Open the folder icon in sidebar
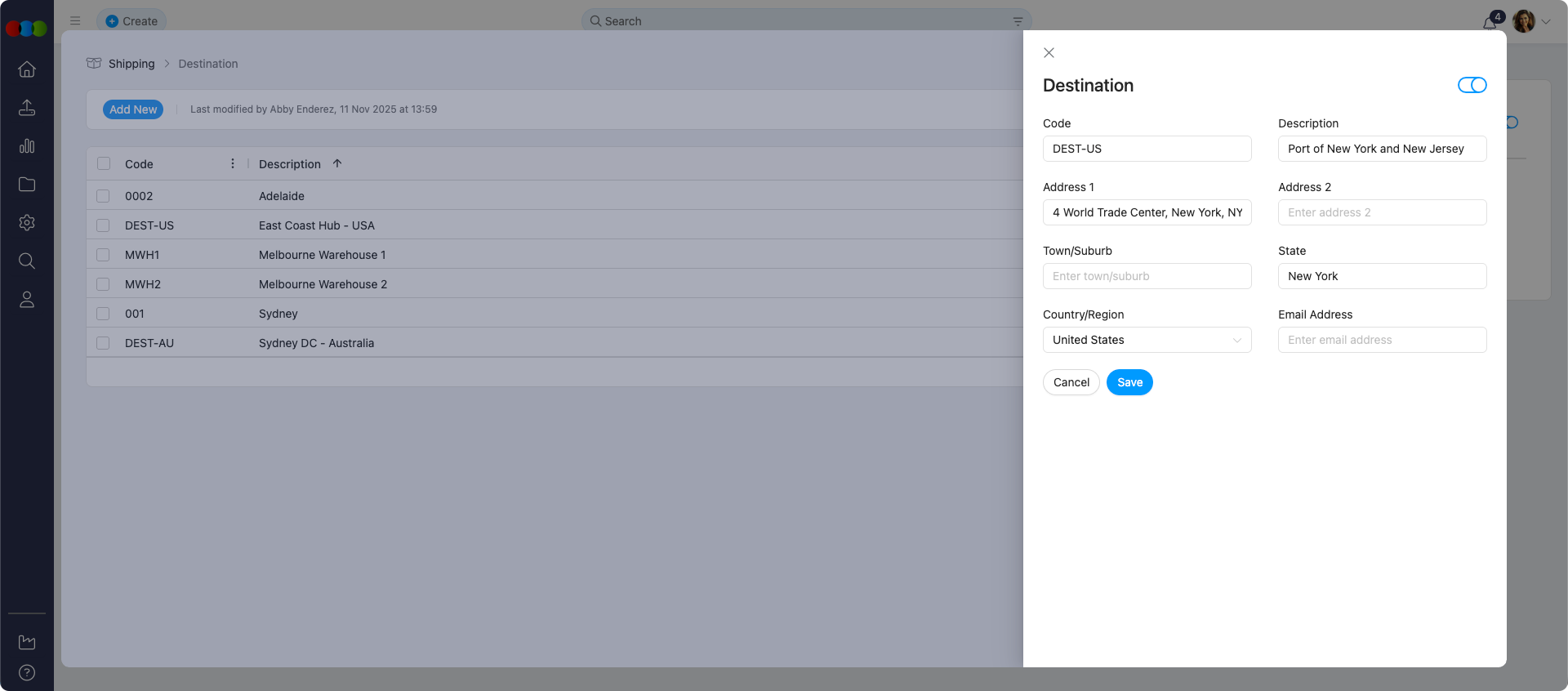This screenshot has height=691, width=1568. click(27, 185)
